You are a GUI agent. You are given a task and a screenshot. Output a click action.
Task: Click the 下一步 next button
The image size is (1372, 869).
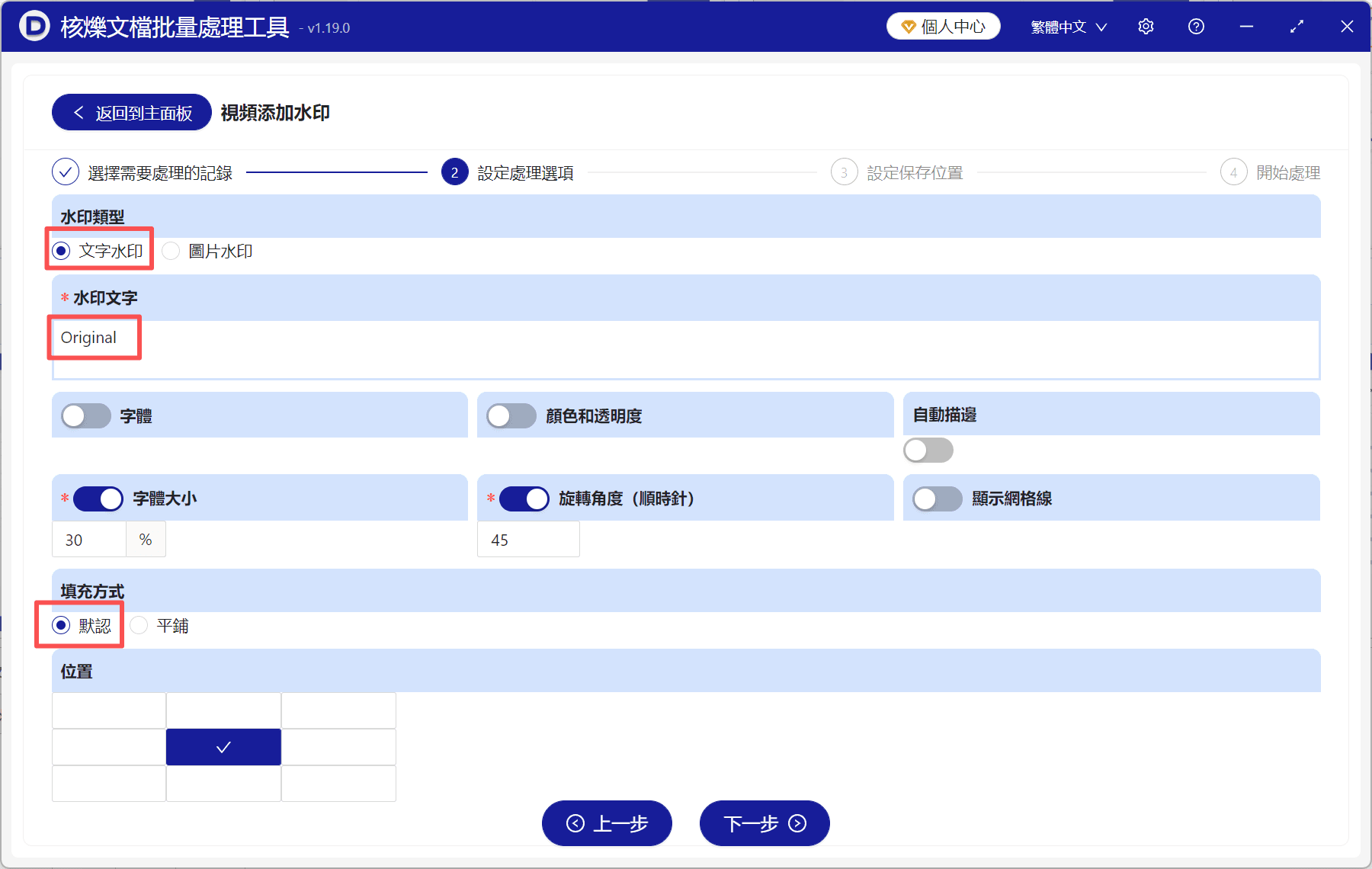(x=764, y=823)
